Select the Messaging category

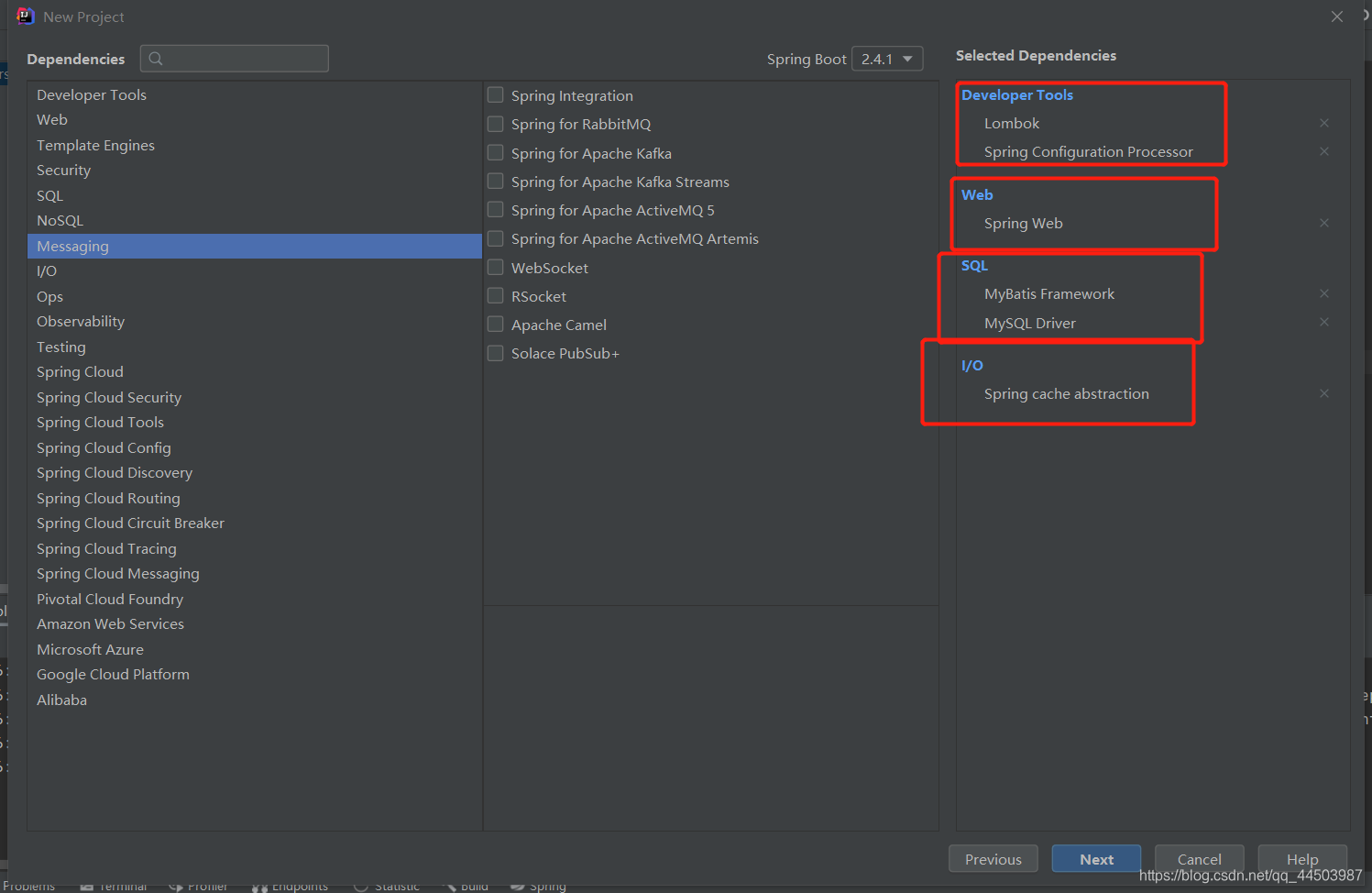coord(255,246)
